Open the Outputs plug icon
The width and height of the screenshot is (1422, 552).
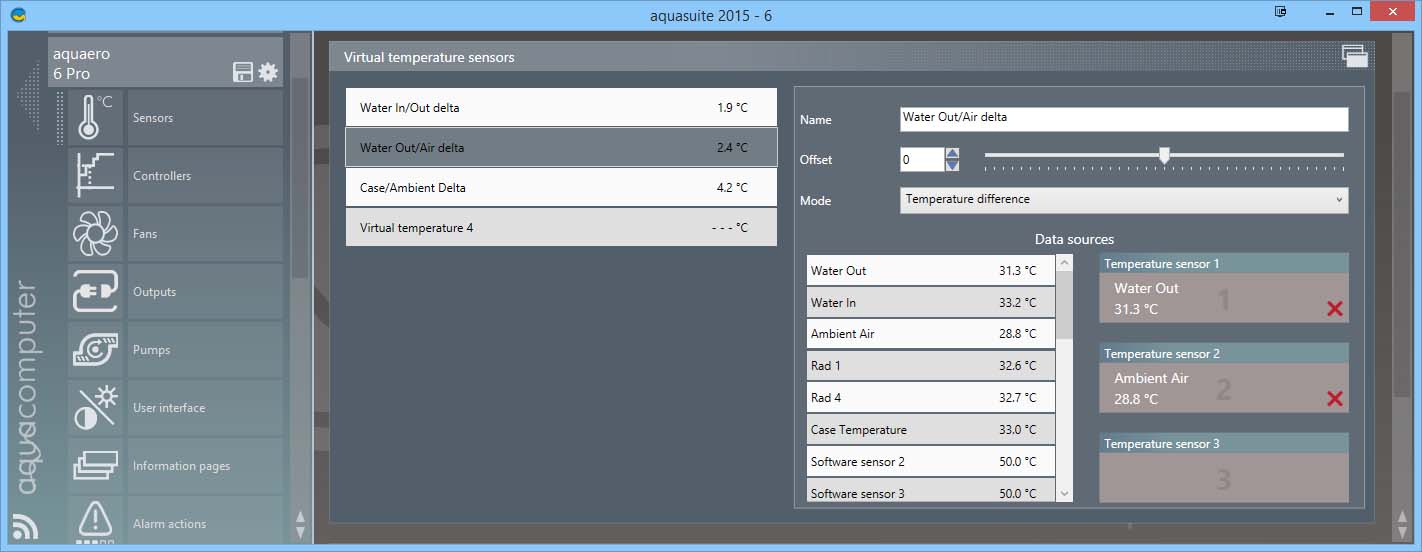96,292
